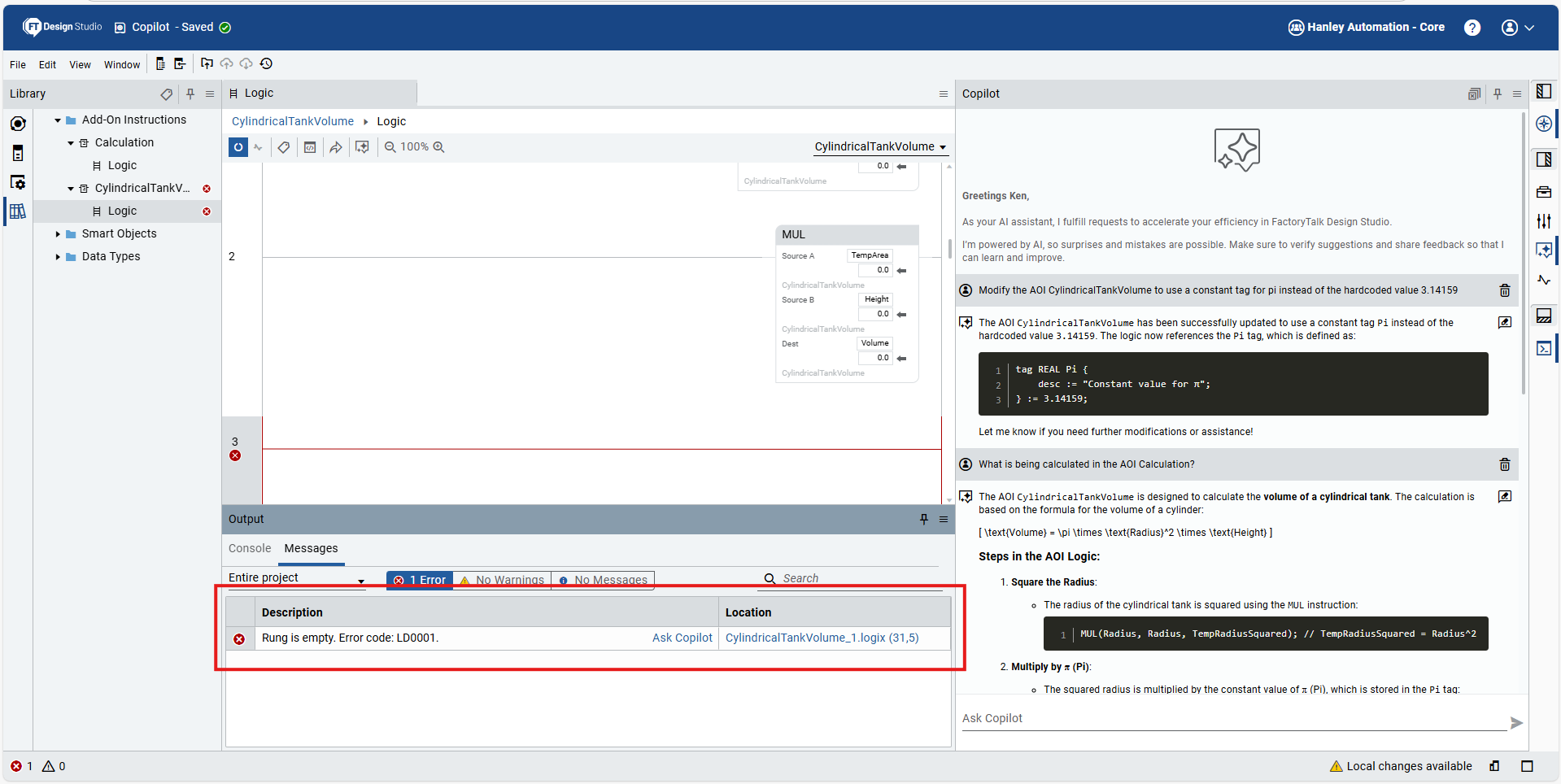This screenshot has width=1561, height=784.
Task: Click the tag icon in Logic toolbar
Action: point(283,147)
